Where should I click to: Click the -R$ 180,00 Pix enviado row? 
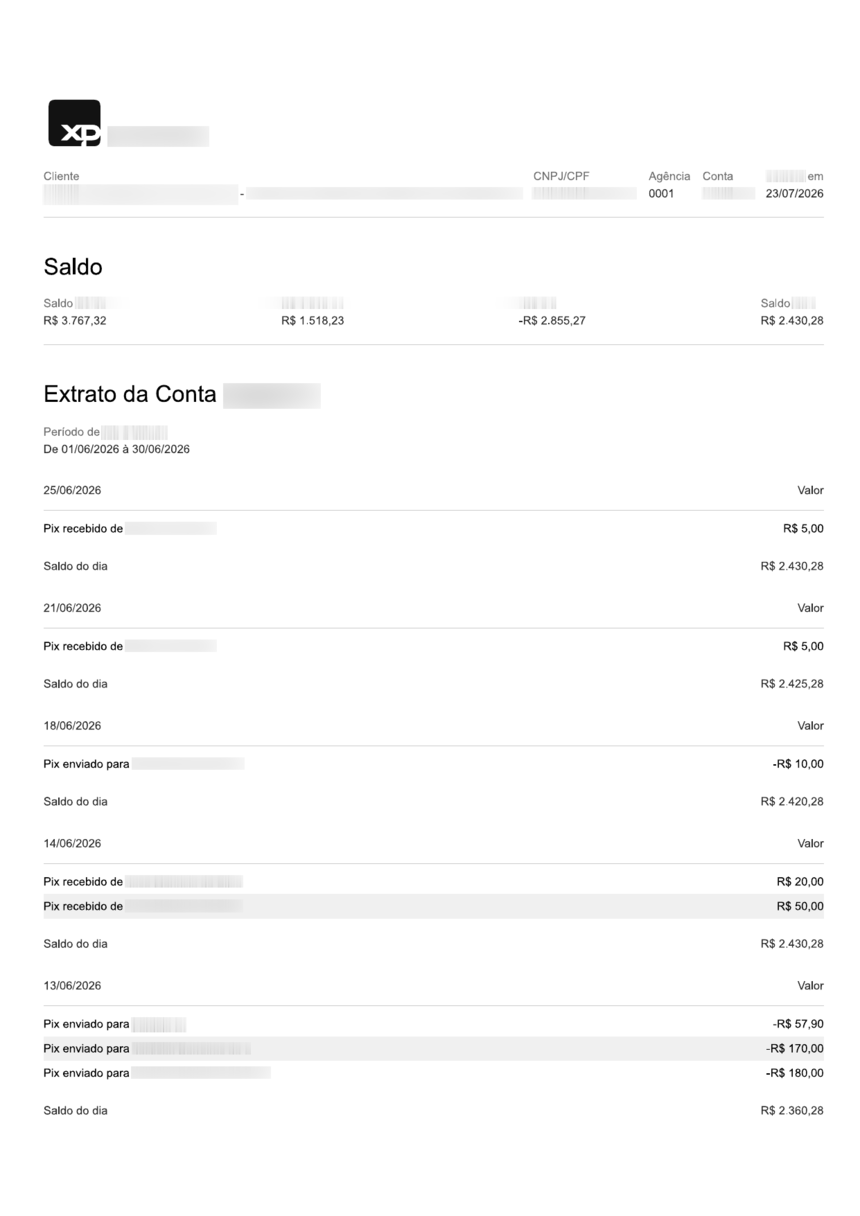pos(434,1073)
